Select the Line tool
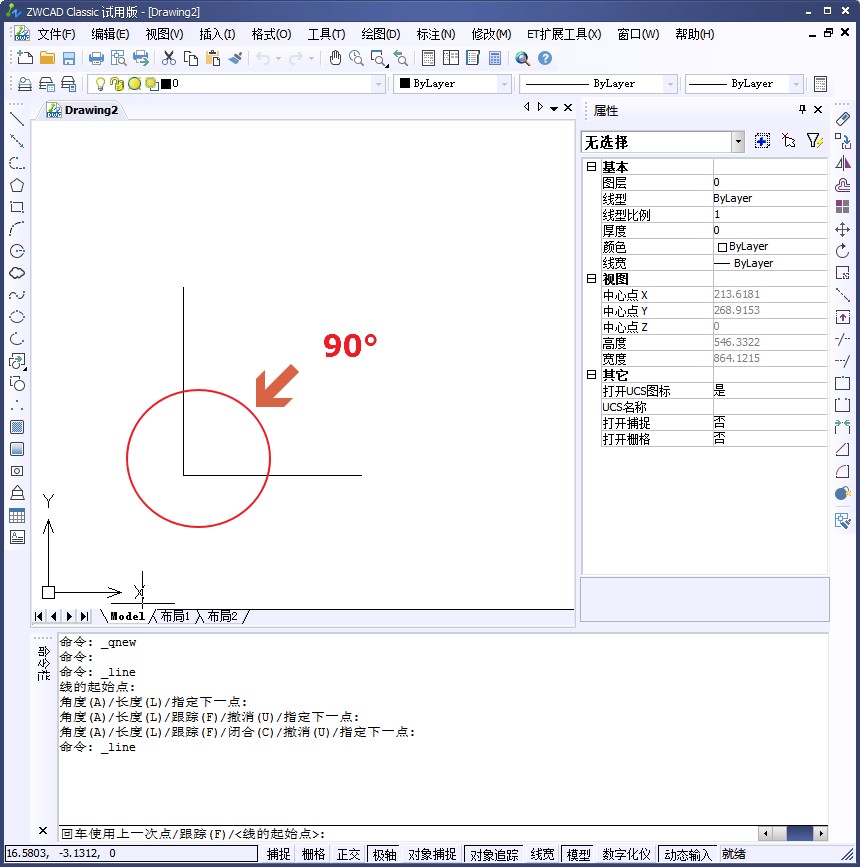 (x=17, y=118)
